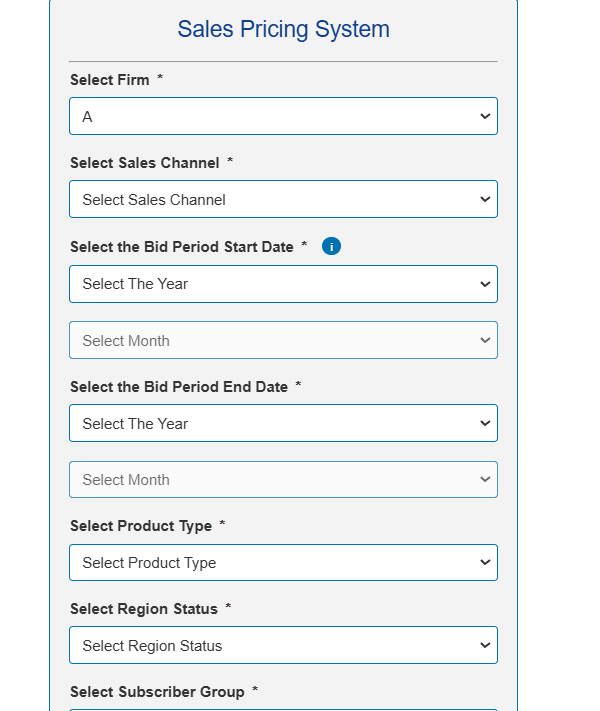Click the chevron arrow on Region Status field

pyautogui.click(x=485, y=645)
